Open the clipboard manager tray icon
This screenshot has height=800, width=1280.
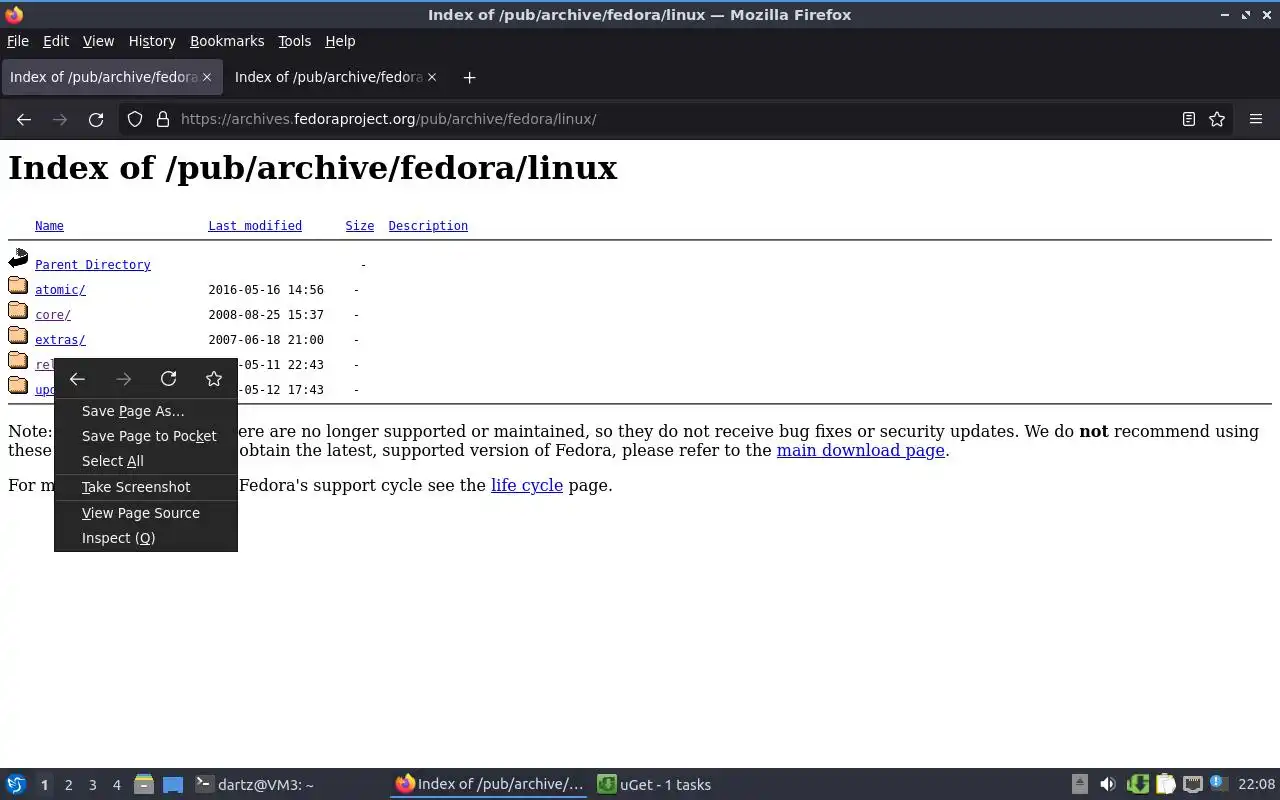tap(1165, 785)
